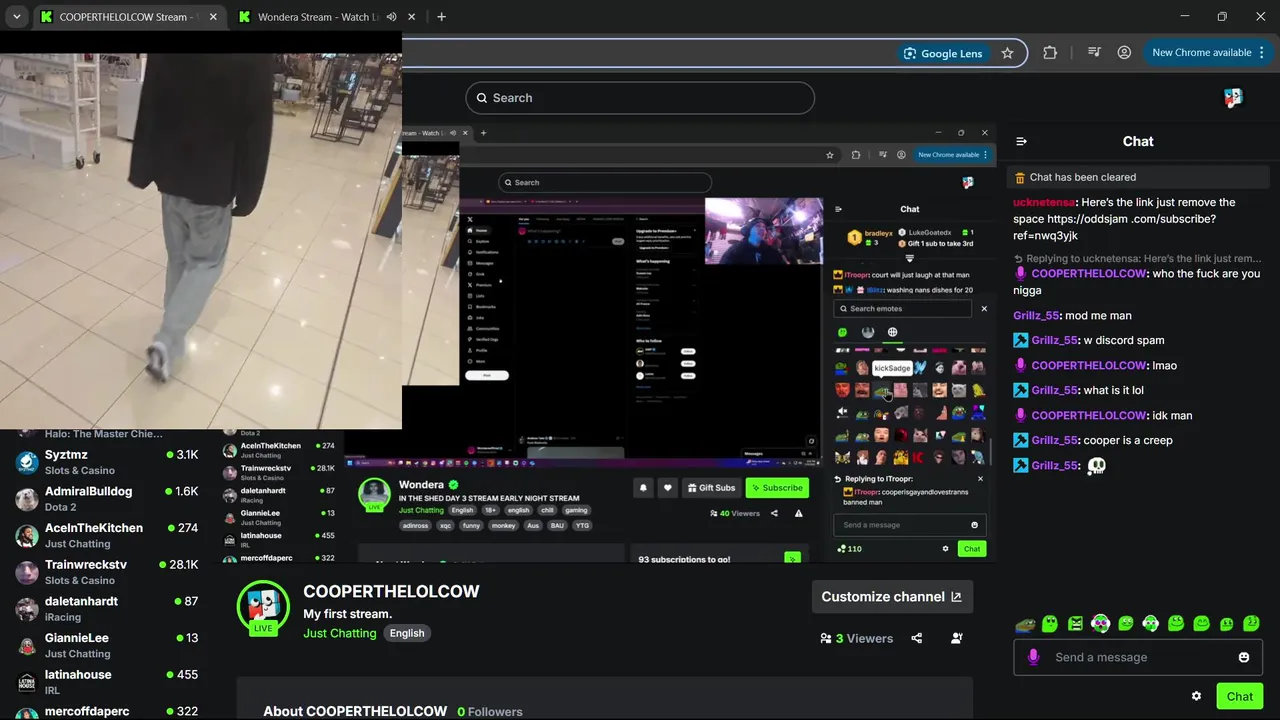Image resolution: width=1280 pixels, height=720 pixels.
Task: Open the user avatar menu at top right
Action: (1233, 98)
